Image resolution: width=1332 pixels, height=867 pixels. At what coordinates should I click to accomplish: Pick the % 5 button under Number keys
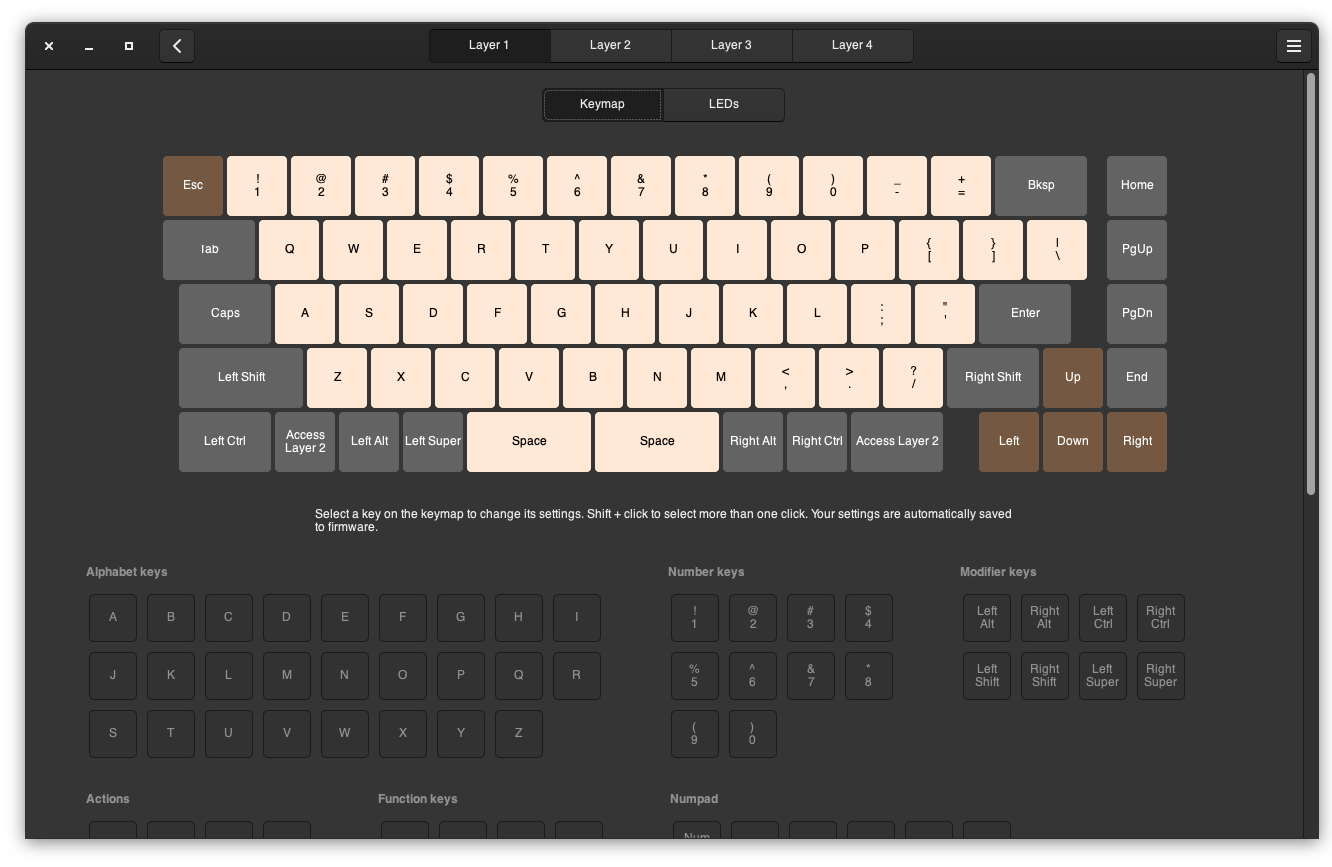click(694, 676)
